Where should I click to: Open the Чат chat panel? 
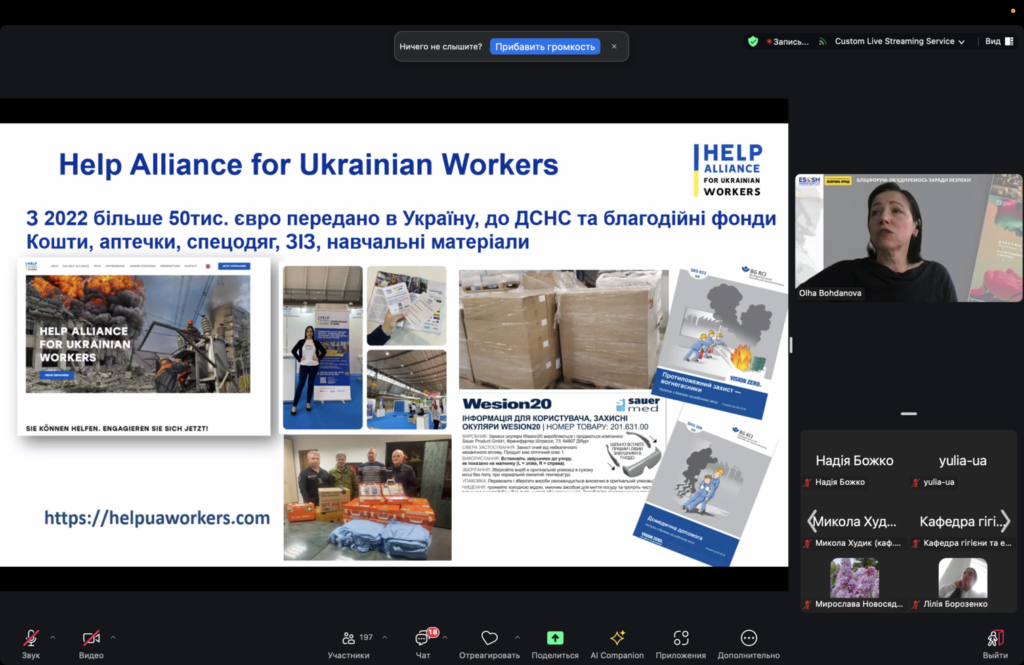point(423,643)
